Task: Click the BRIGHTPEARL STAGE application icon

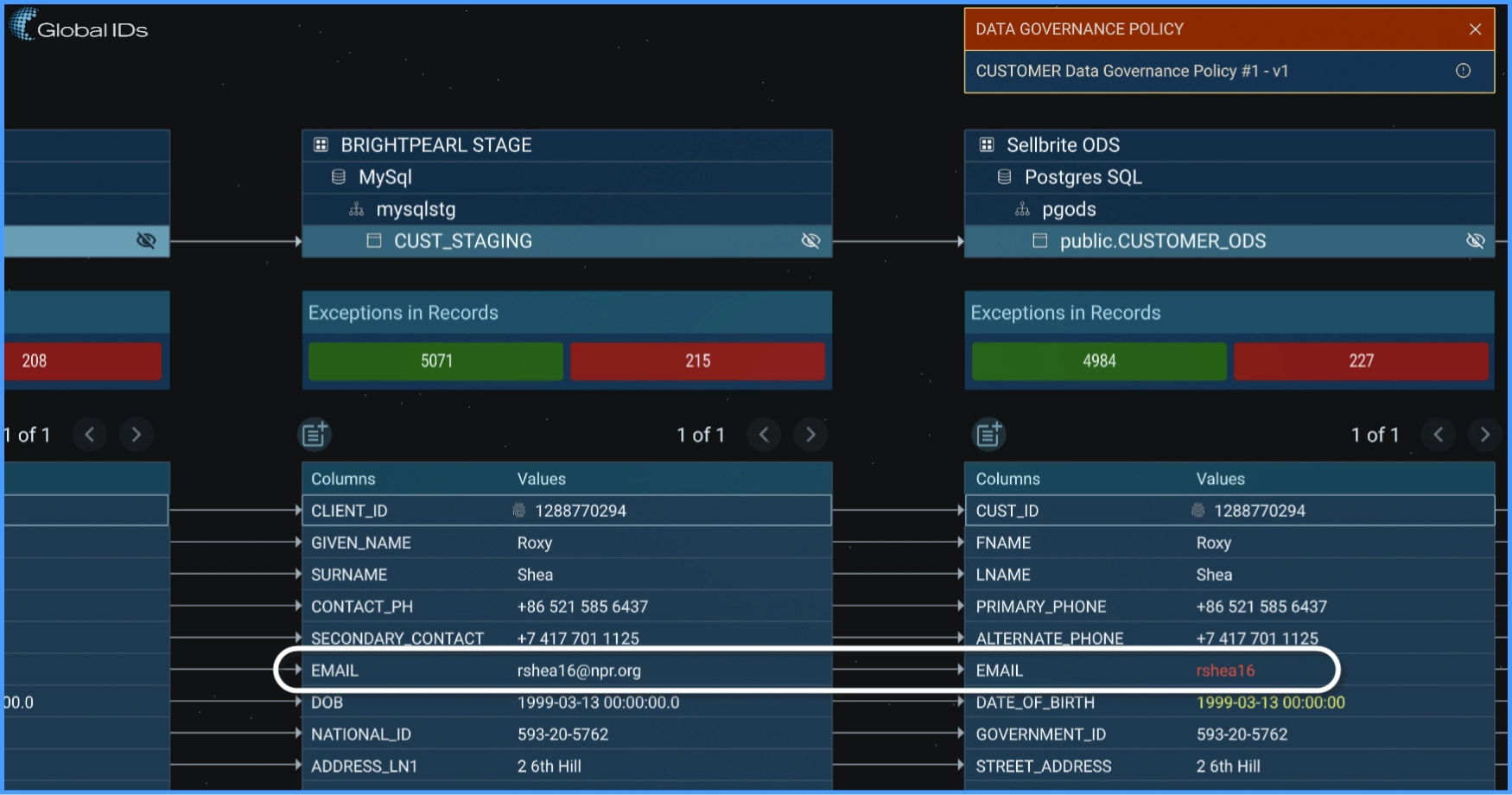Action: (321, 144)
